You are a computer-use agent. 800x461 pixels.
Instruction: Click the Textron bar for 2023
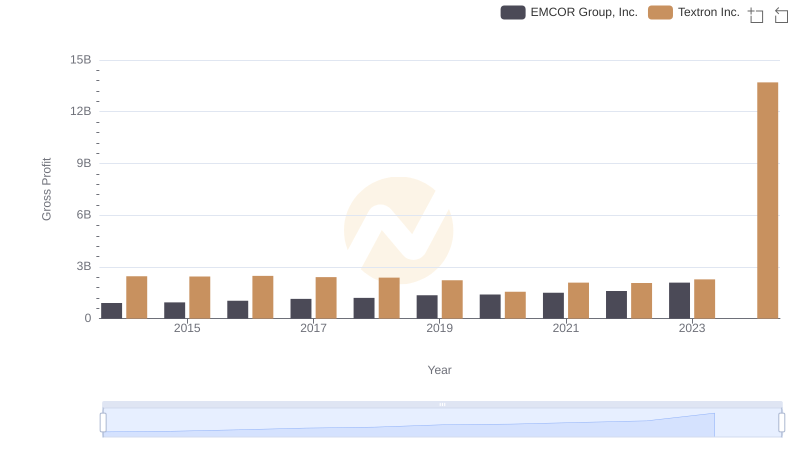(x=705, y=299)
